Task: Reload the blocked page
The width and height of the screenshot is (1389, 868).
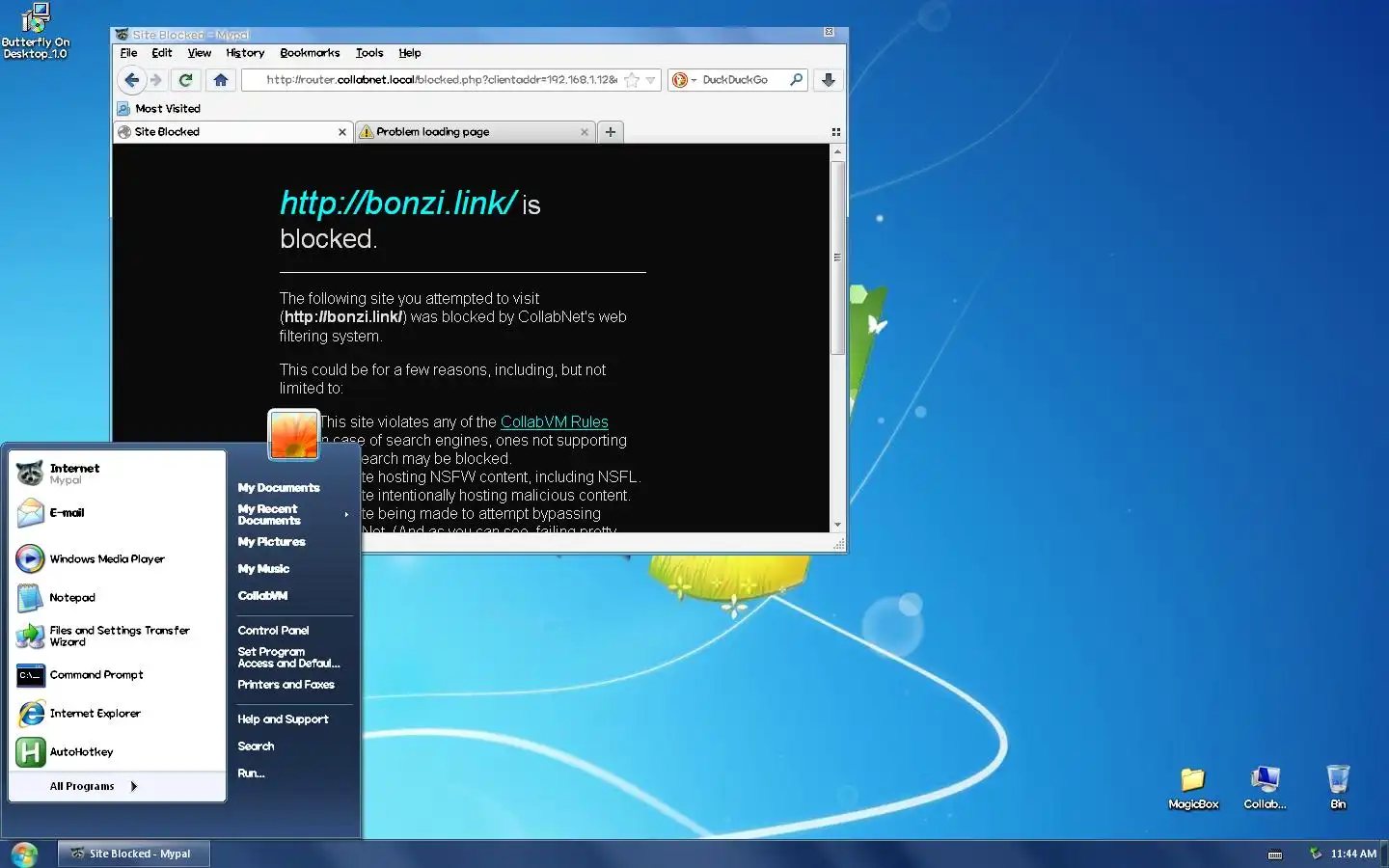Action: (186, 80)
